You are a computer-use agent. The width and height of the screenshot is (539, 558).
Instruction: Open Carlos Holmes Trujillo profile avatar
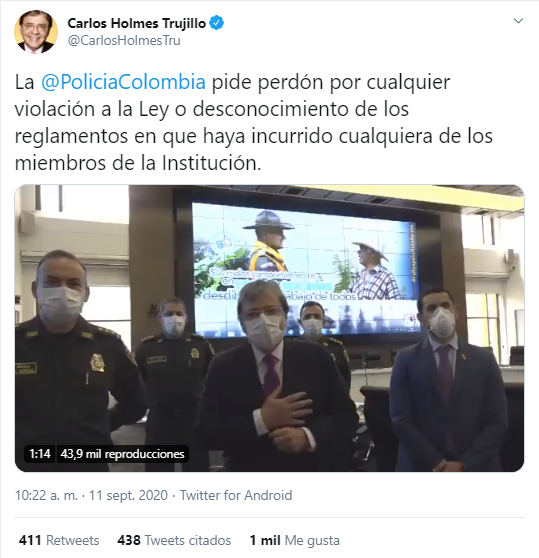point(36,32)
